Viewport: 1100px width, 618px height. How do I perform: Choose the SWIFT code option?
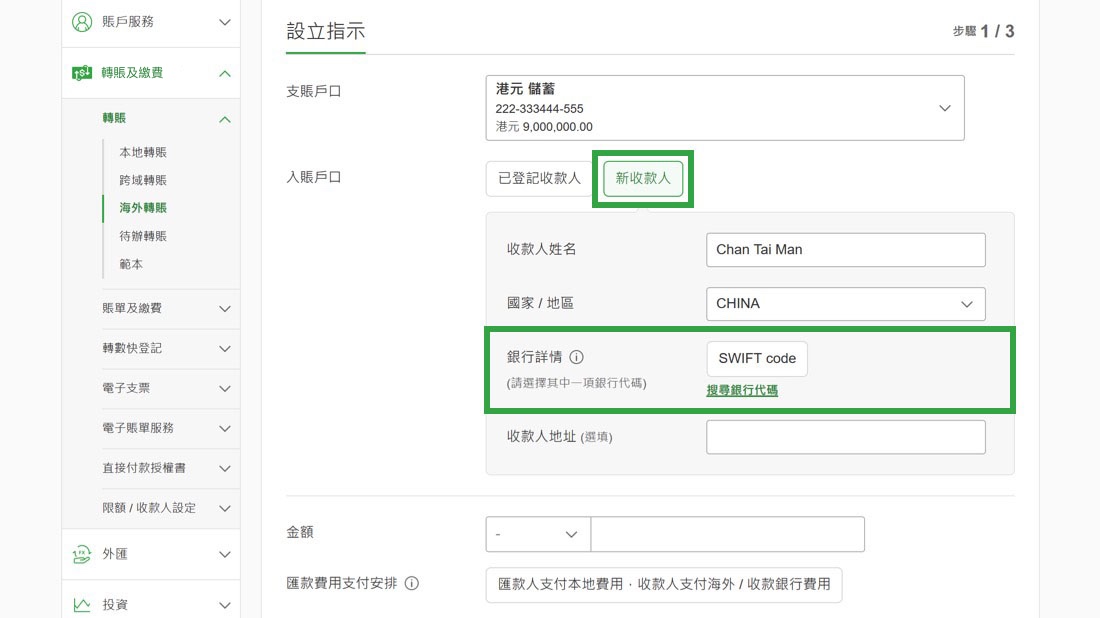(757, 358)
